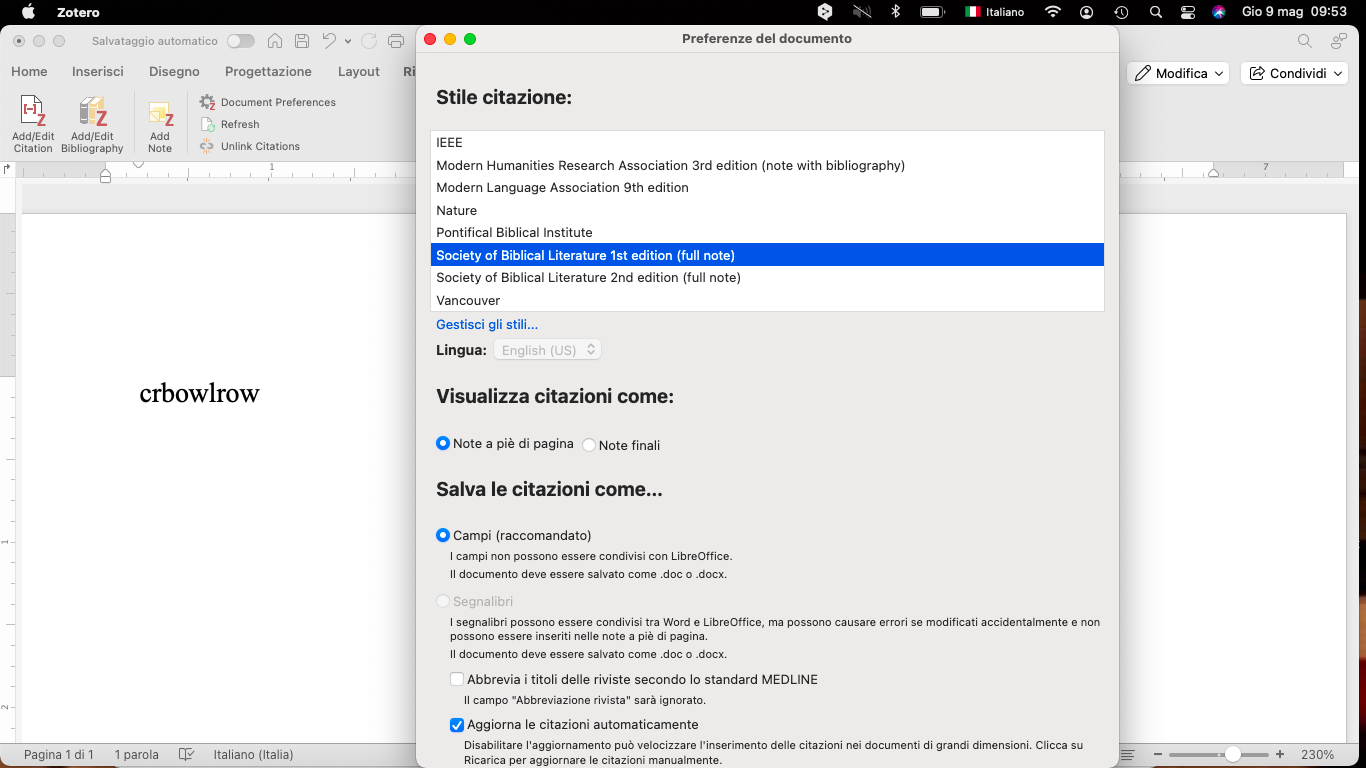Open the Progettazione ribbon tab

268,72
